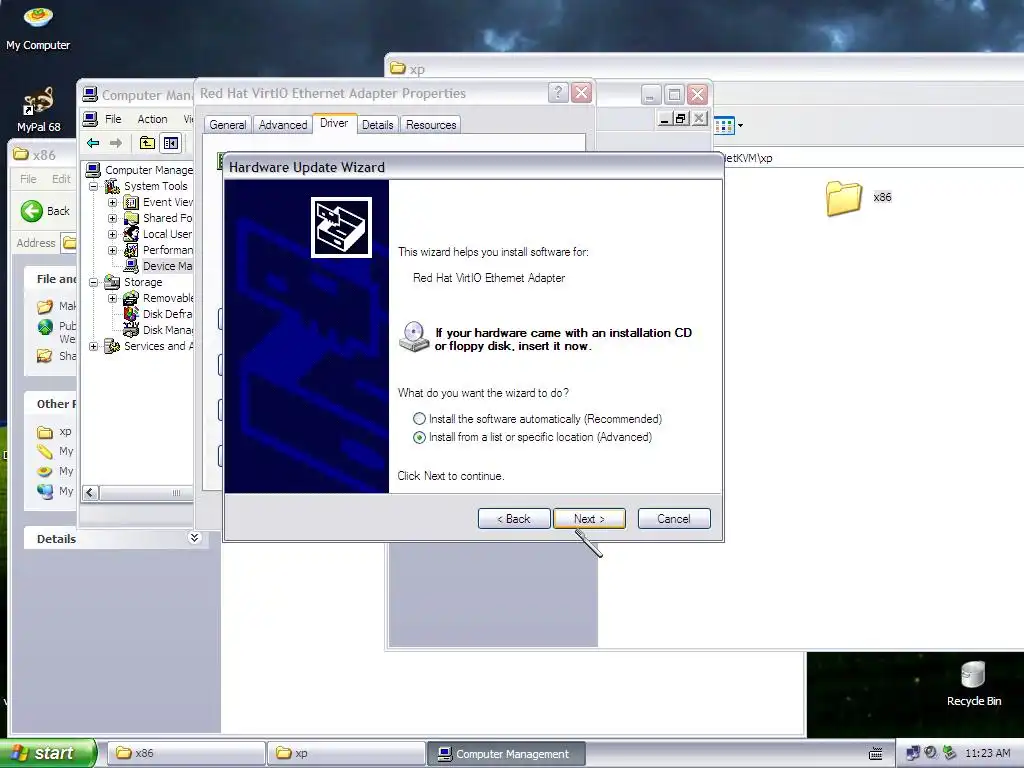Switch to xp taskbar button
The image size is (1024, 768).
(x=346, y=753)
